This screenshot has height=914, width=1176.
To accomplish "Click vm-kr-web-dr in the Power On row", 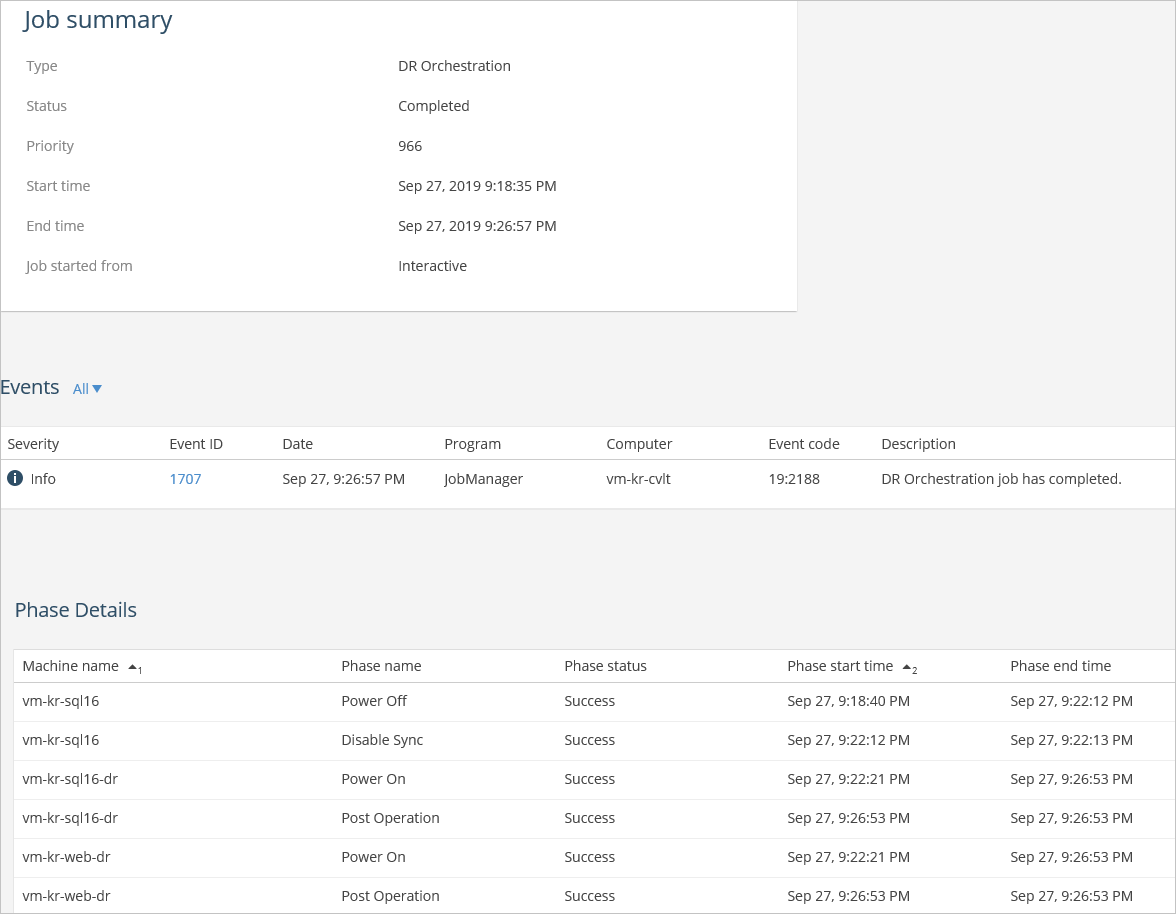I will tap(66, 857).
